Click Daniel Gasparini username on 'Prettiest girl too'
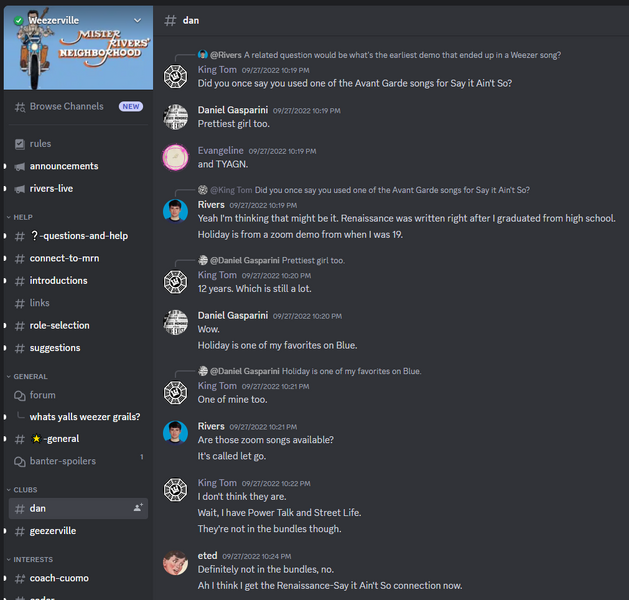 [233, 110]
